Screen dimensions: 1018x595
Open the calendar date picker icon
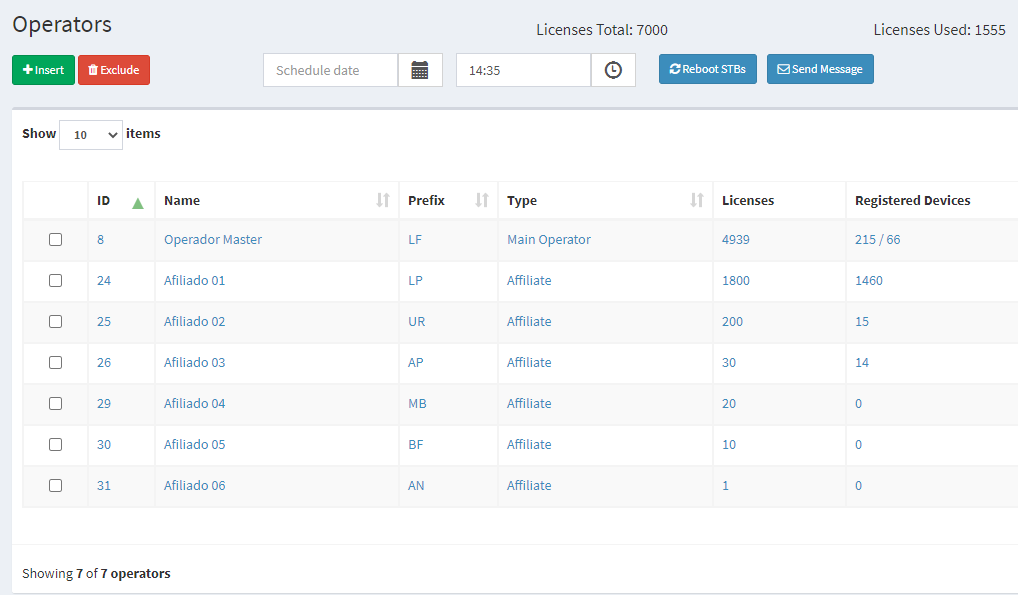pos(420,70)
